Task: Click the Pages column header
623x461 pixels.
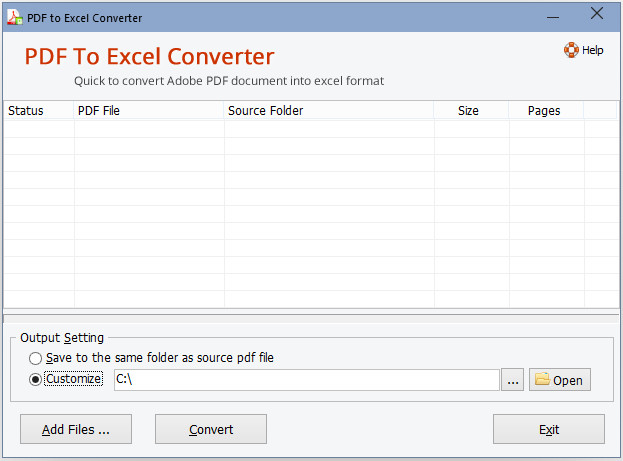Action: (546, 110)
